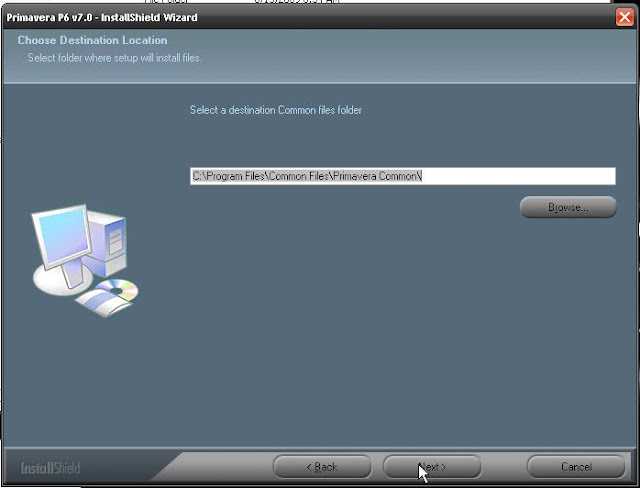Click the destination folder path field
640x488 pixels.
pos(402,176)
